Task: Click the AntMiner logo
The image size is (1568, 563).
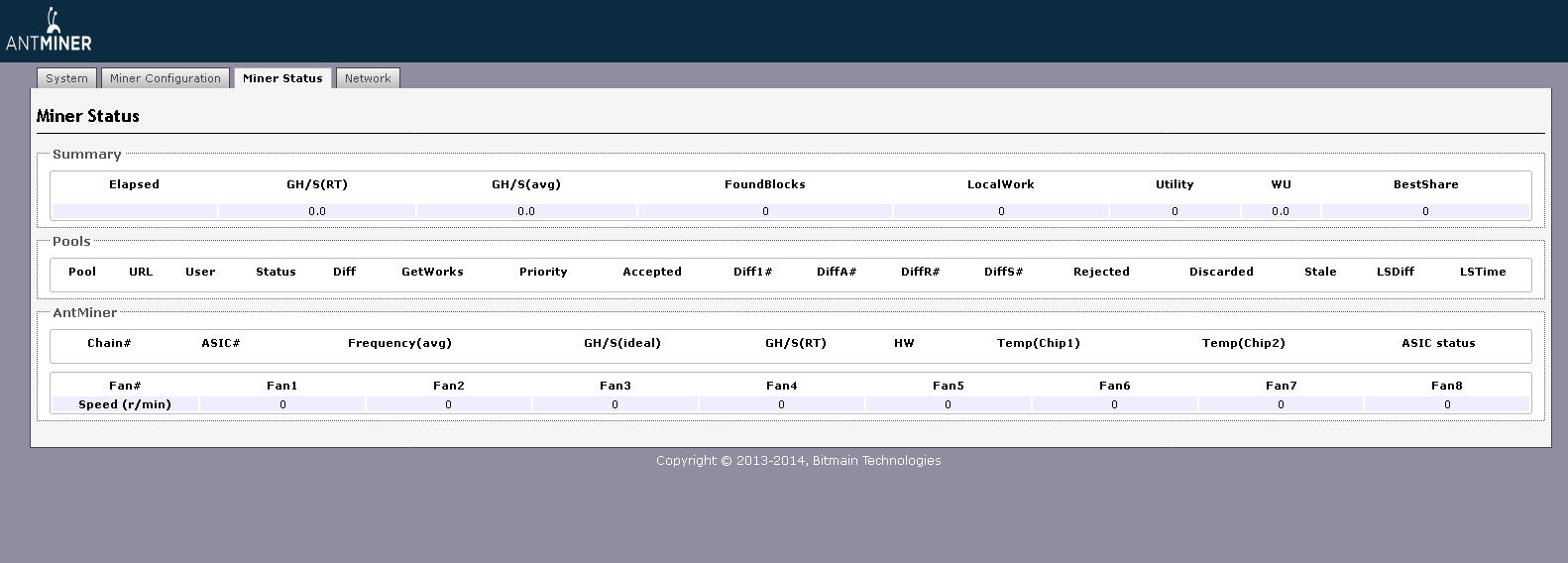Action: (49, 30)
